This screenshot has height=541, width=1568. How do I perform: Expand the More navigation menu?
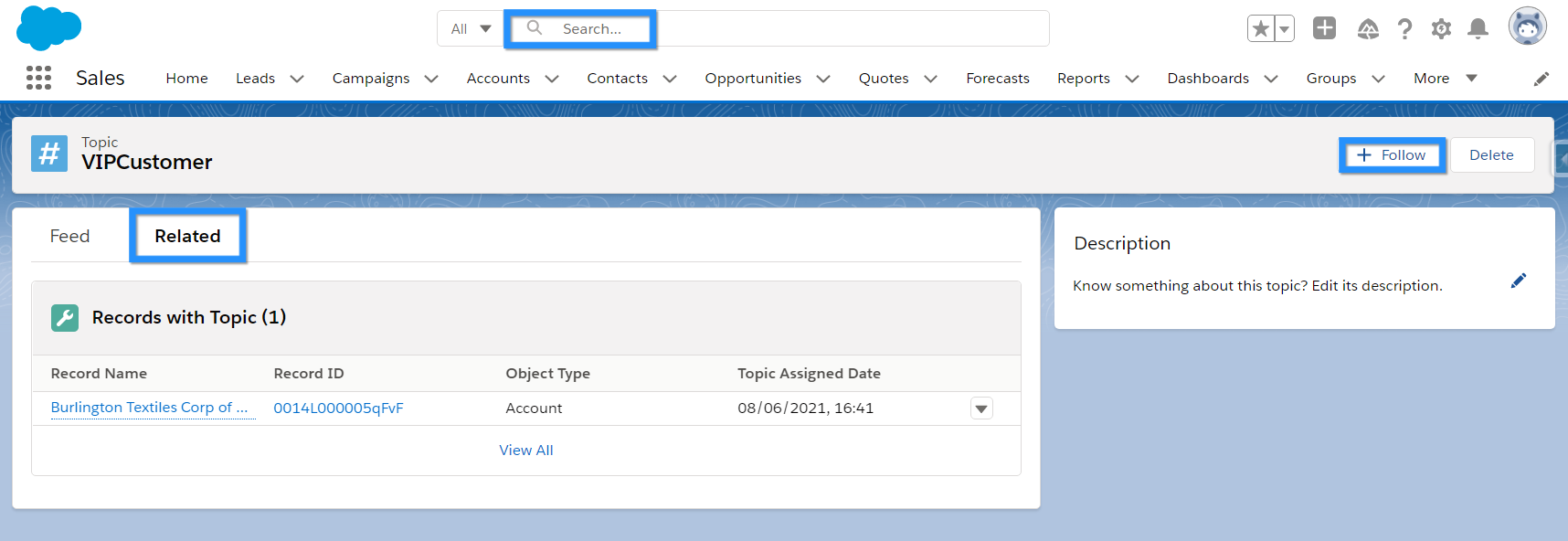pyautogui.click(x=1445, y=79)
